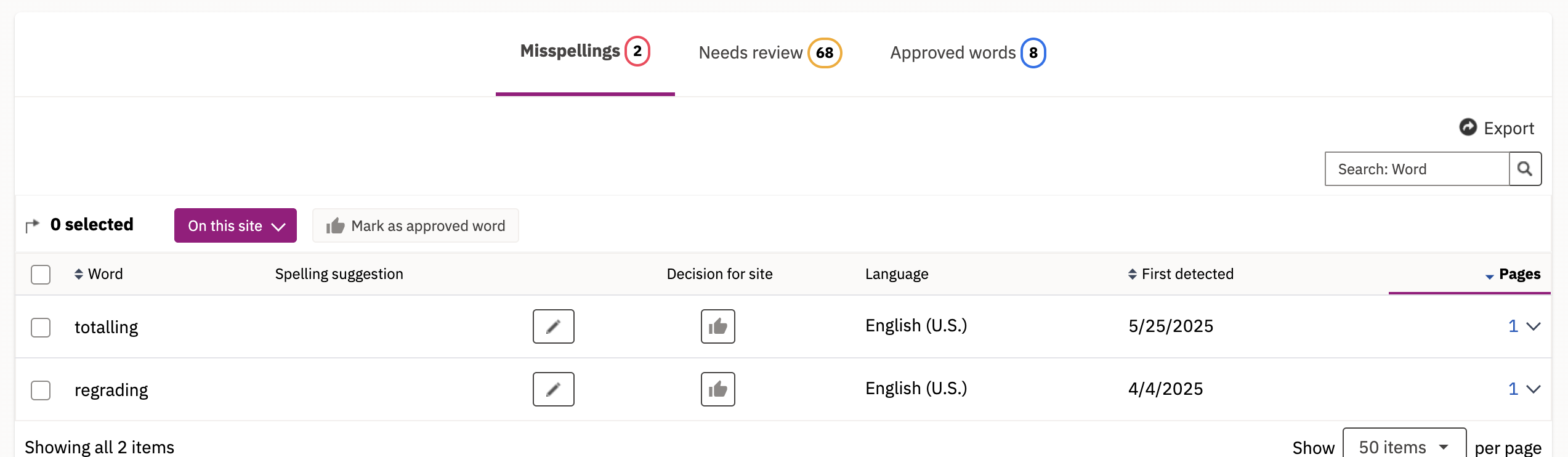Click the pencil edit icon for totalling
The width and height of the screenshot is (1568, 457).
[553, 326]
